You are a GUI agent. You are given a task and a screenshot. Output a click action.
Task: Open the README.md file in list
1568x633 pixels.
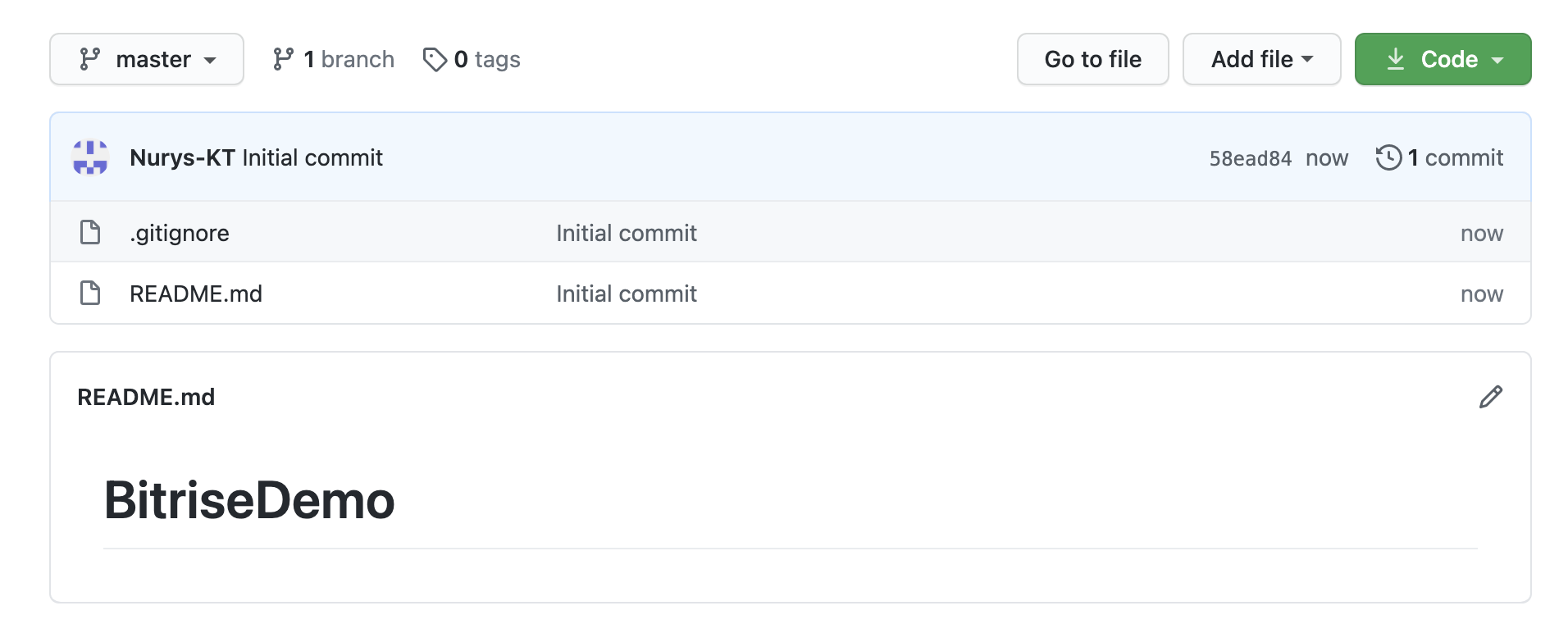click(196, 294)
